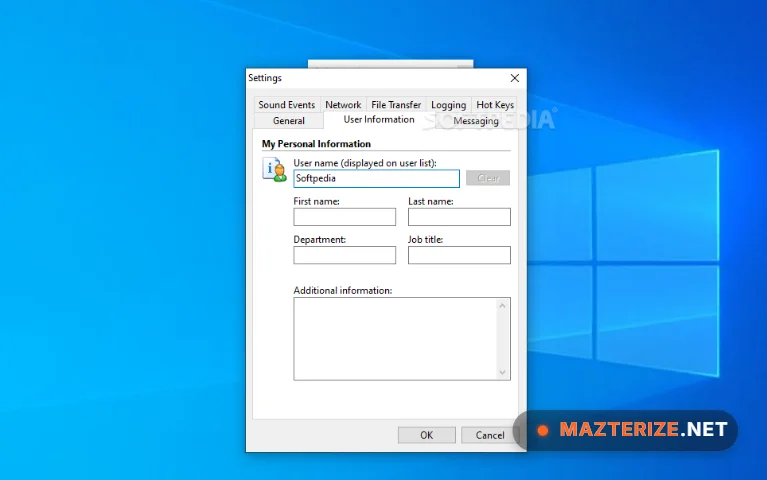The height and width of the screenshot is (480, 767).
Task: Click the text area scrollbar up arrow
Action: point(502,306)
